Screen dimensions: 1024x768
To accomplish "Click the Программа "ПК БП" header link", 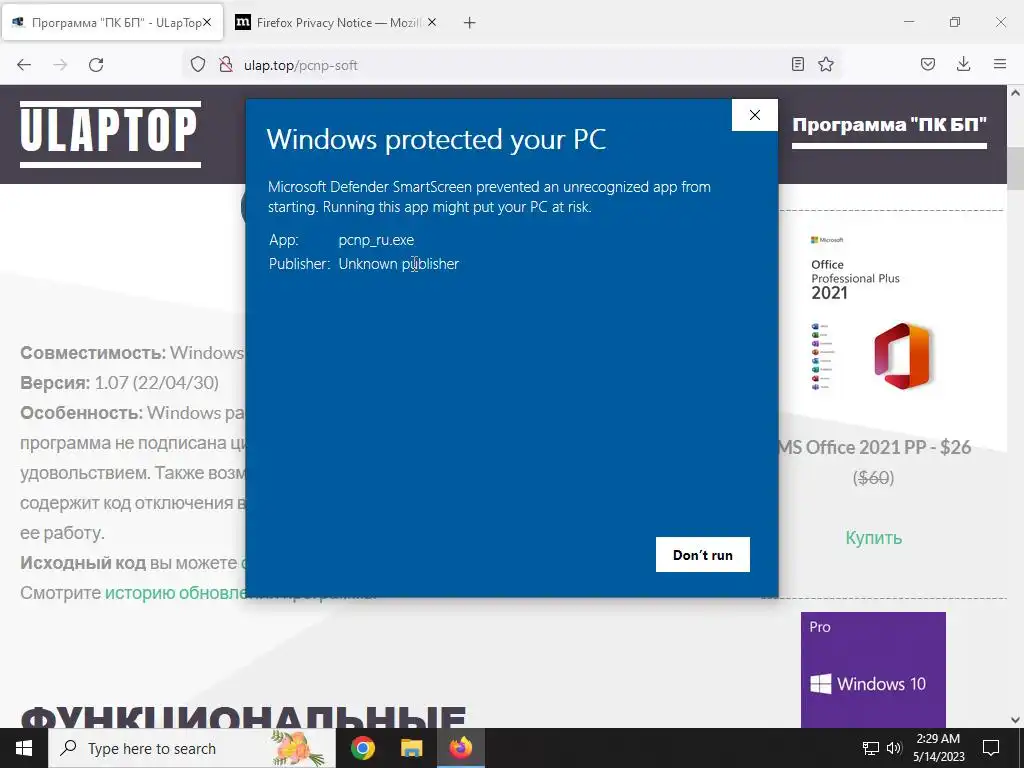I will (889, 125).
